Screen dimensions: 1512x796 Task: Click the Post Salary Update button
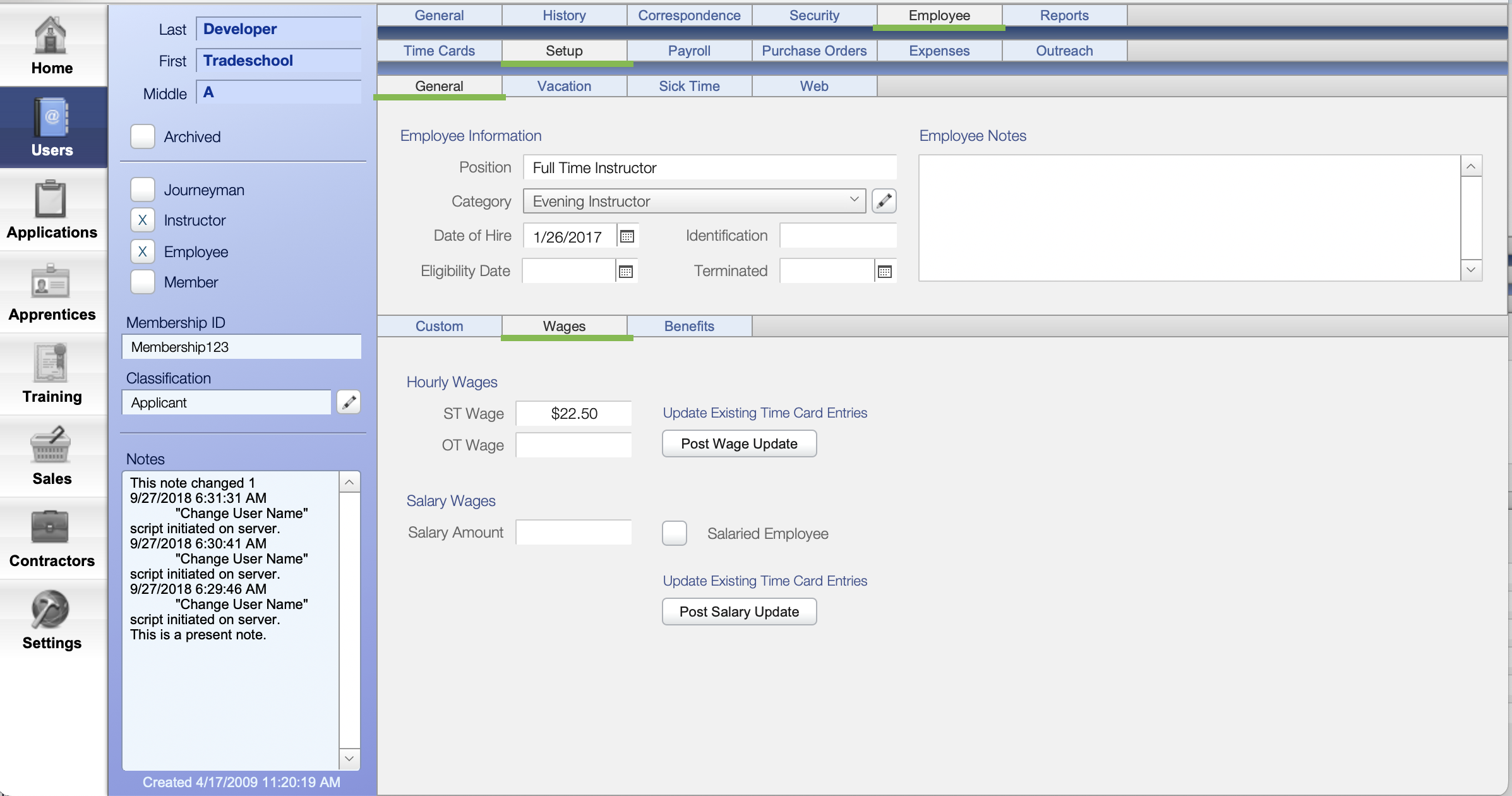click(739, 612)
